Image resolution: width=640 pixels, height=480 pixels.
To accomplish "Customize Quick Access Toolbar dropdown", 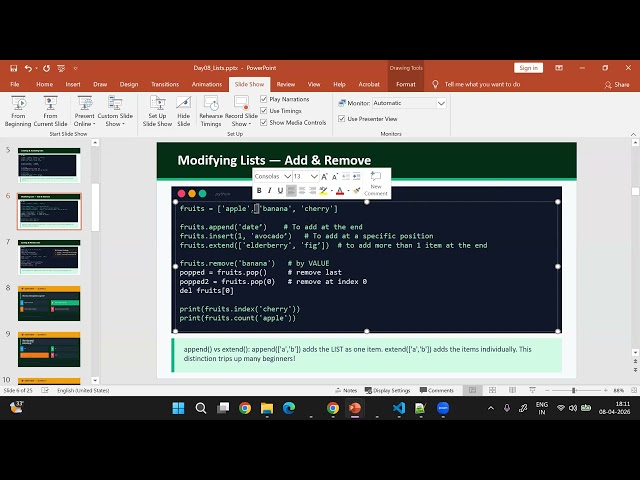I will [x=76, y=68].
